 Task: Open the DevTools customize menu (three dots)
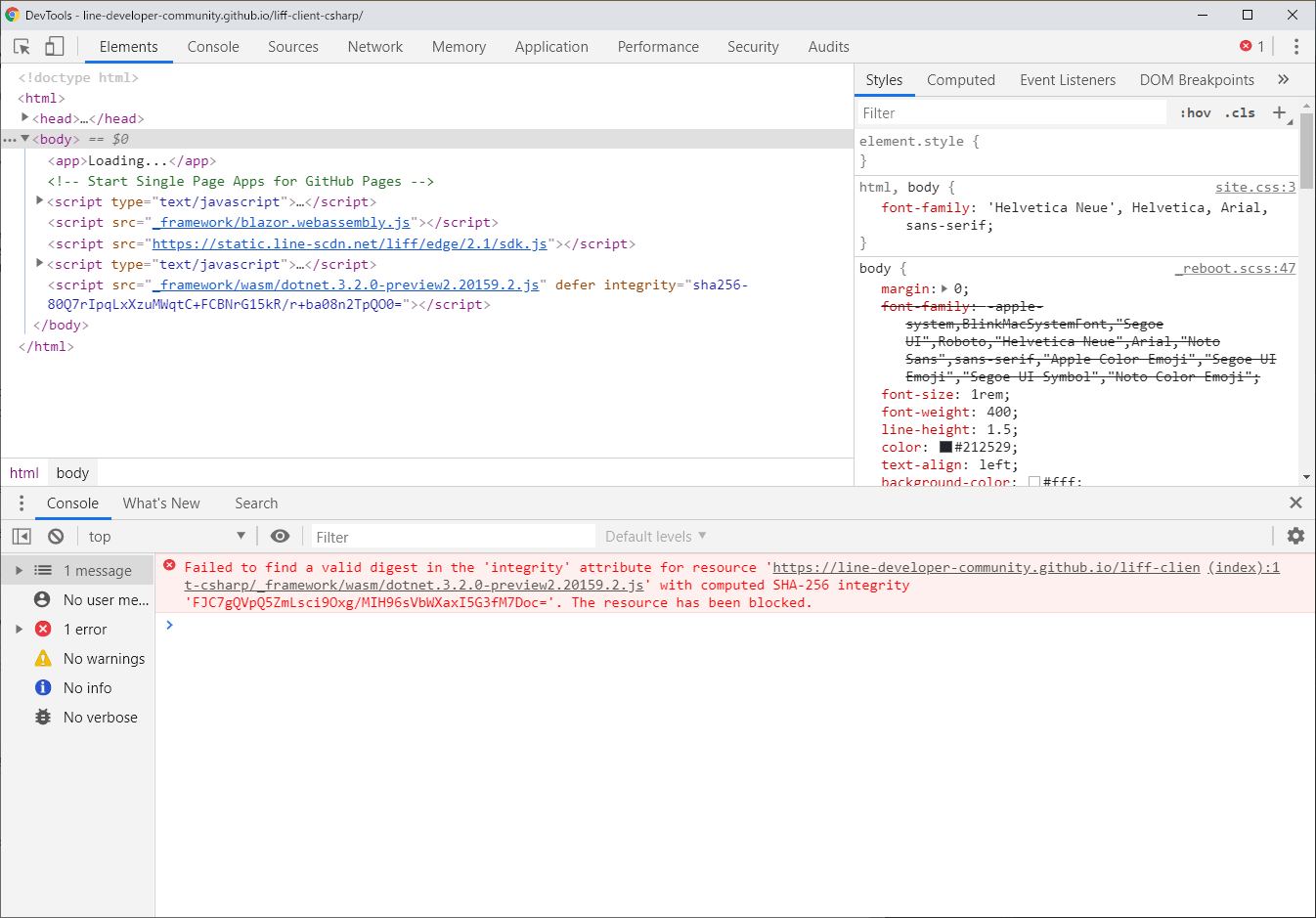click(1295, 46)
